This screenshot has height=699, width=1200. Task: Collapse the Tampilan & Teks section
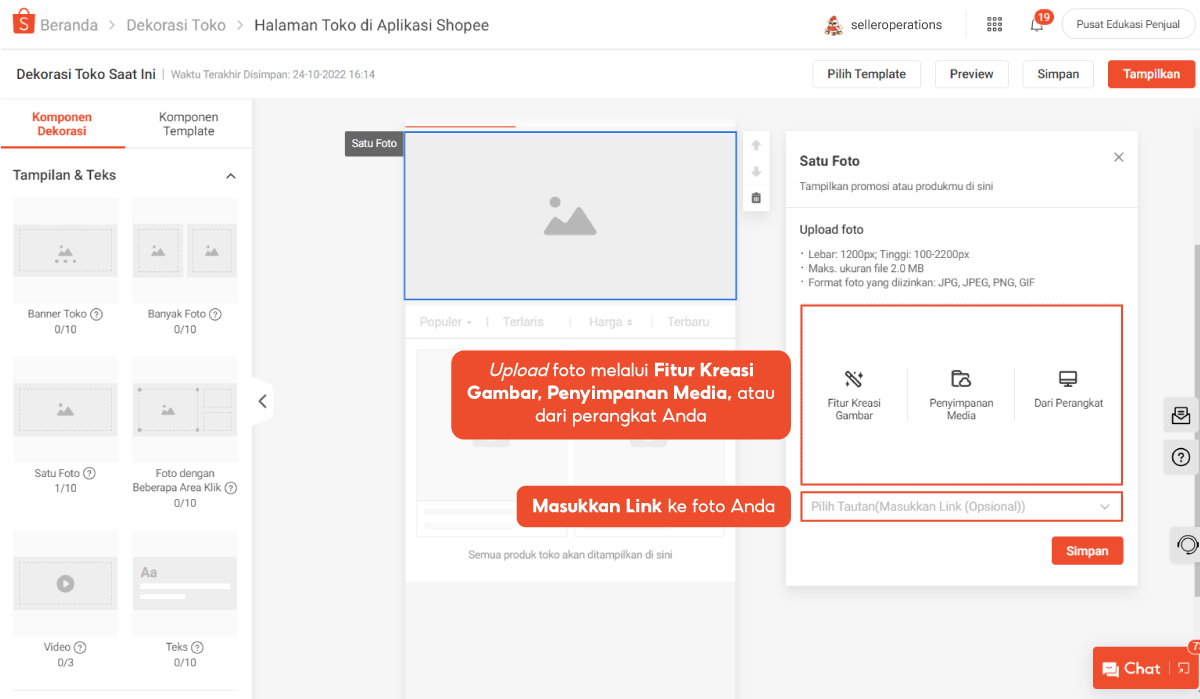click(231, 176)
